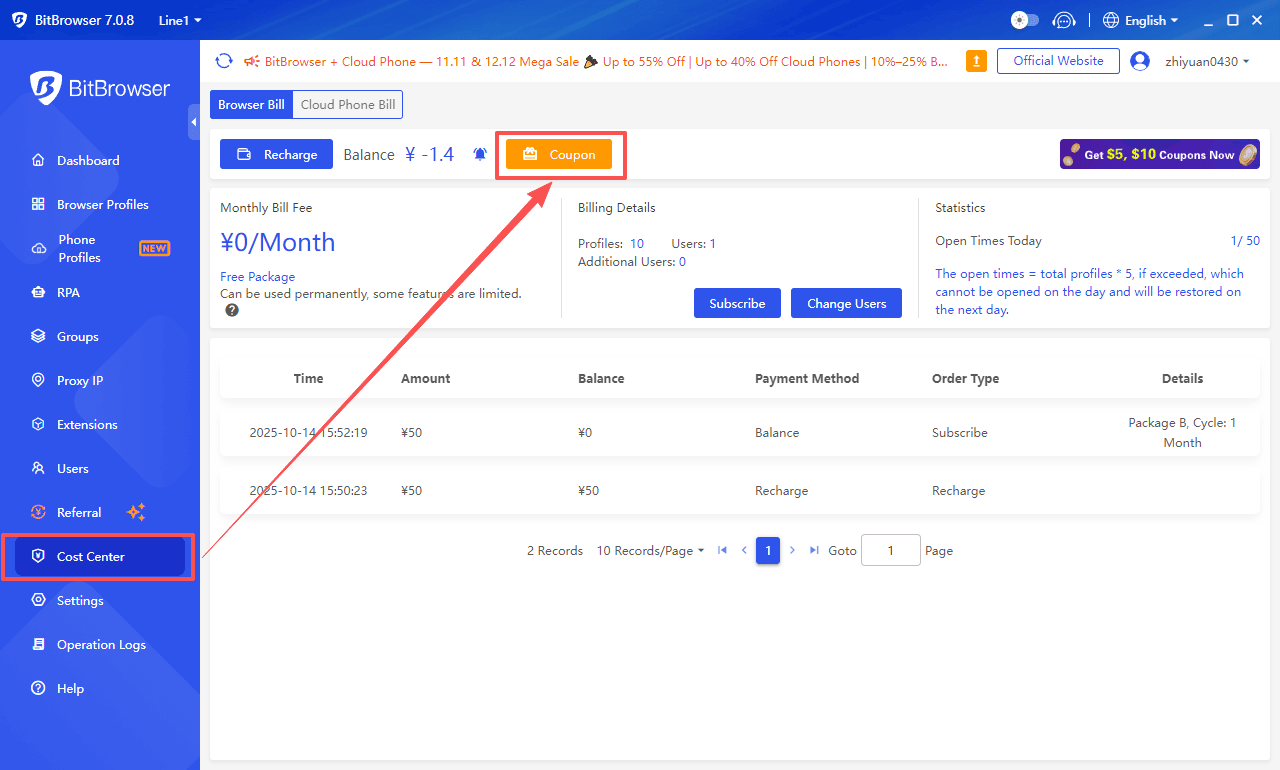Image resolution: width=1280 pixels, height=770 pixels.
Task: Open the RPA section in the sidebar
Action: coord(70,292)
